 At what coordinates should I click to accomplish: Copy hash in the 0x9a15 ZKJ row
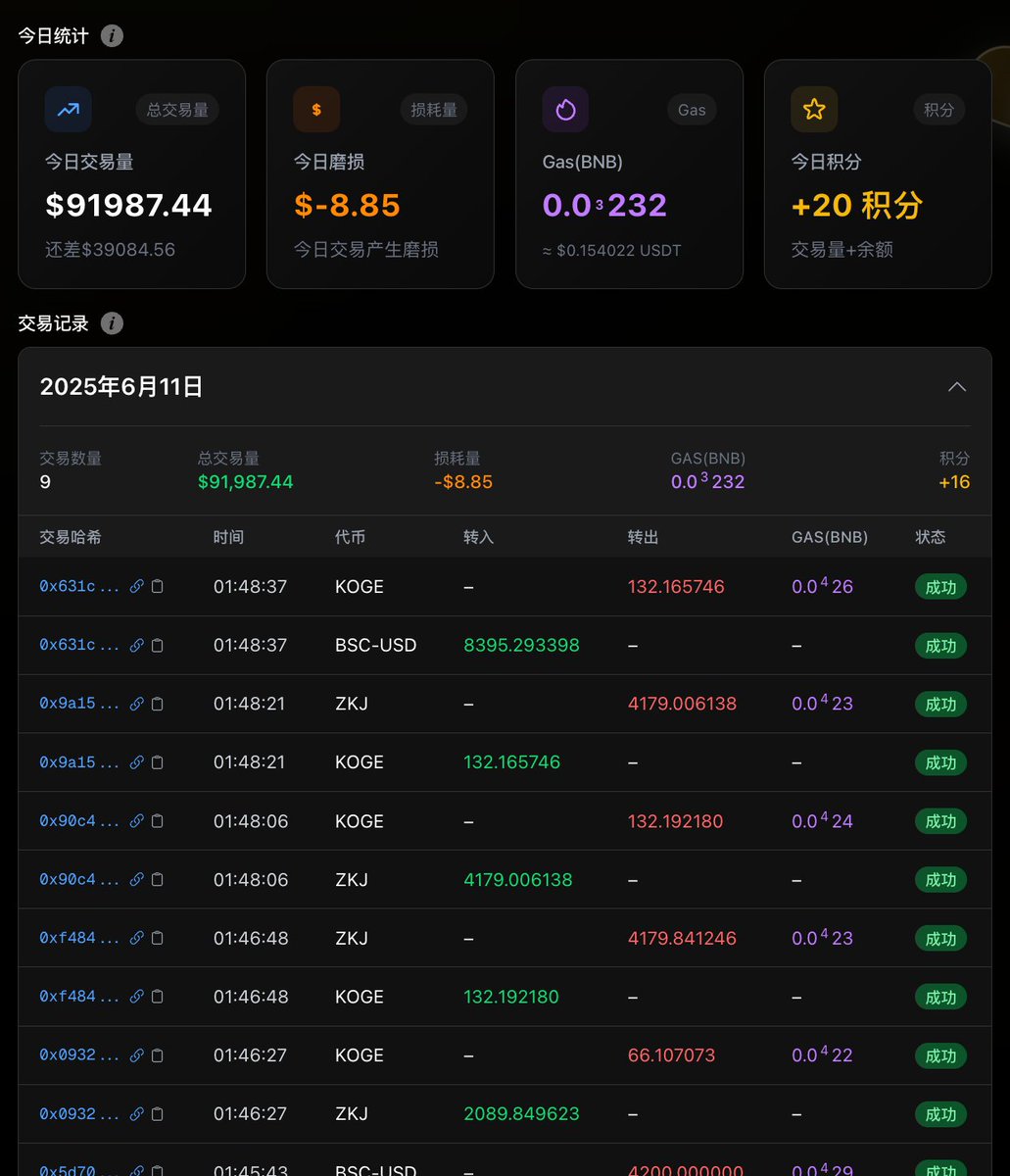point(158,704)
